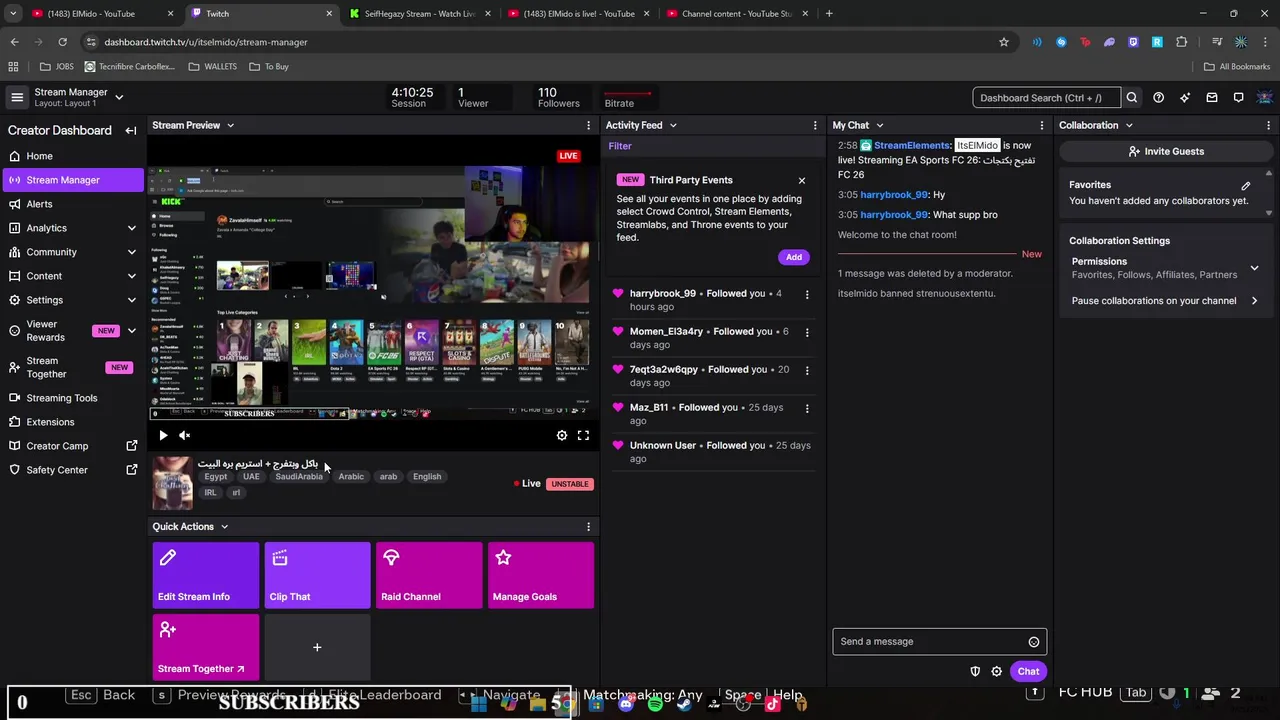The image size is (1280, 720).
Task: Click the Chat send button
Action: (x=1028, y=672)
